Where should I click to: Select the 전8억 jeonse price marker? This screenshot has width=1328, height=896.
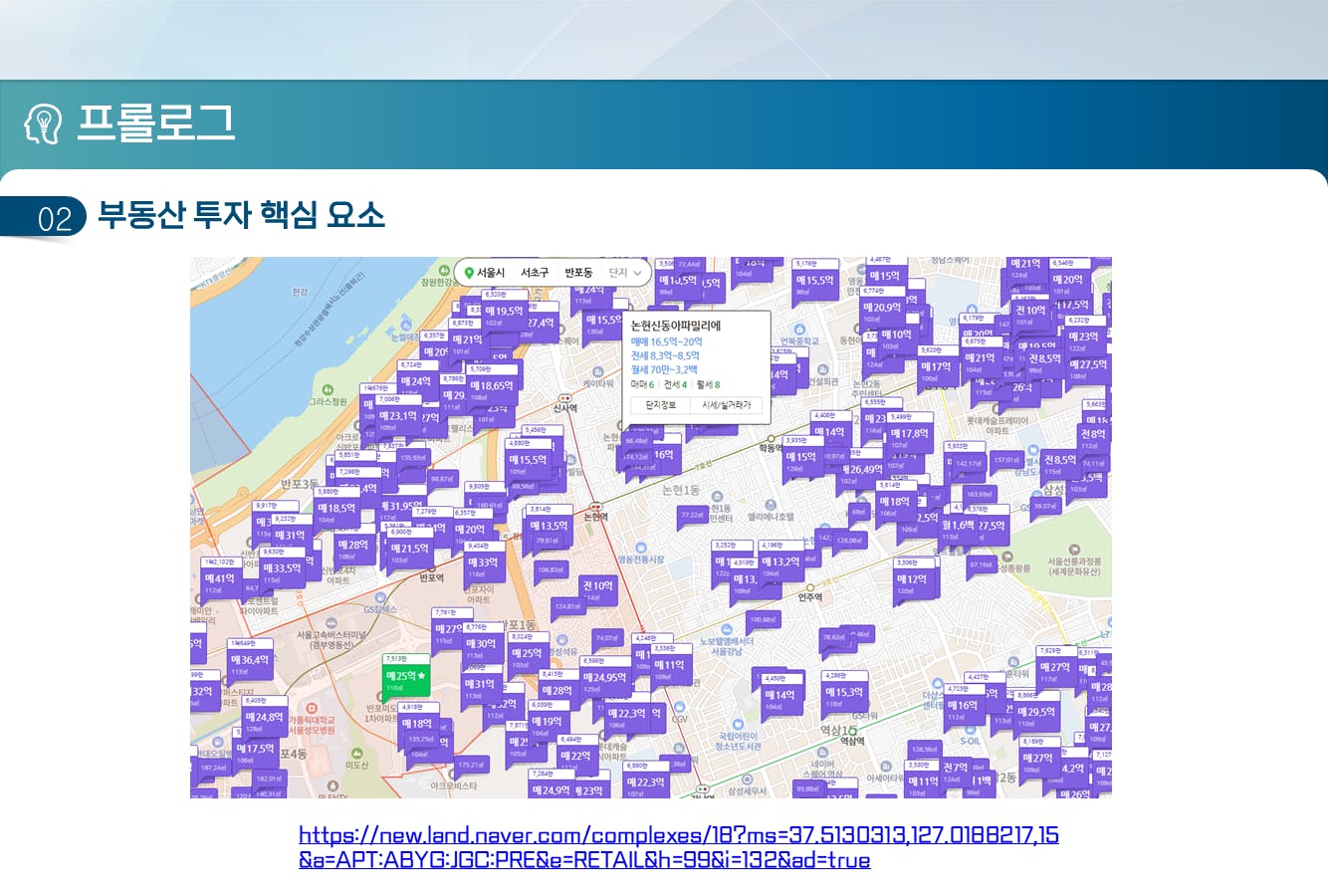[1093, 437]
